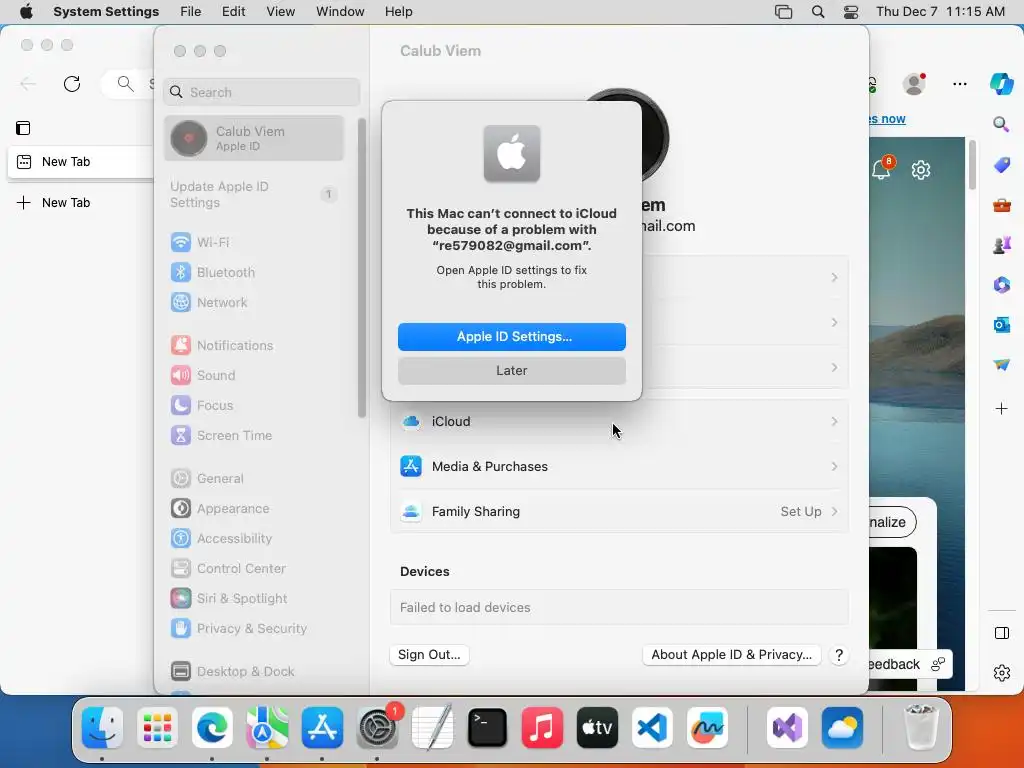Open Edge sidebar Outlook icon

click(1001, 325)
